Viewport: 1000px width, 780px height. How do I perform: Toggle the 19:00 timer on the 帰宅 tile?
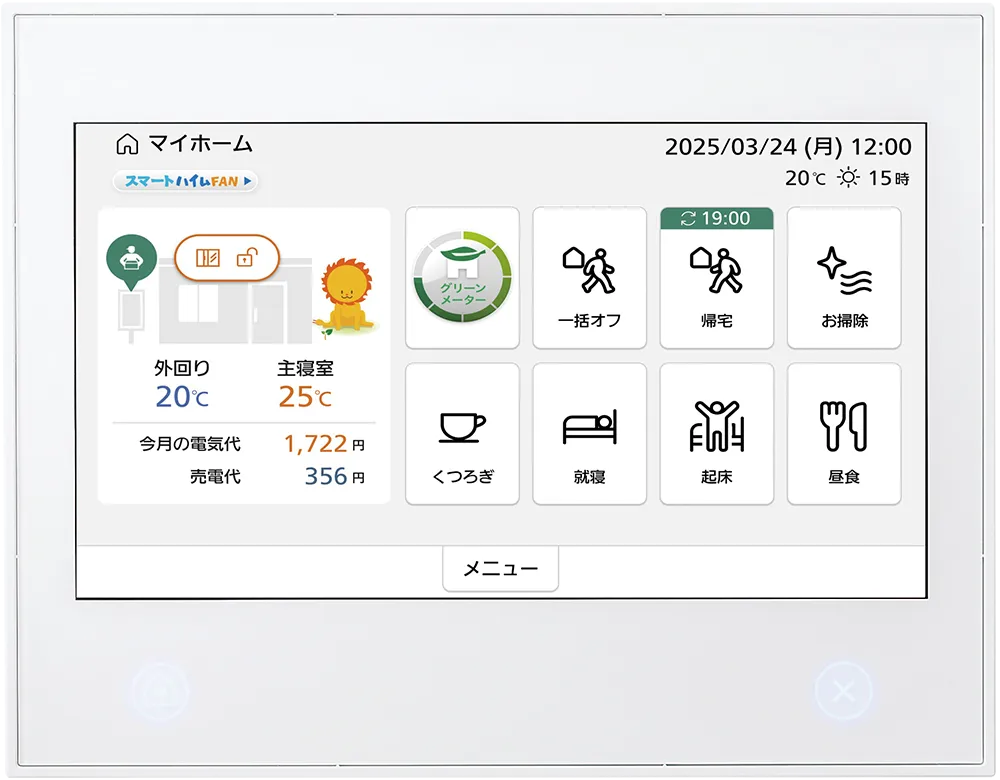pos(714,218)
